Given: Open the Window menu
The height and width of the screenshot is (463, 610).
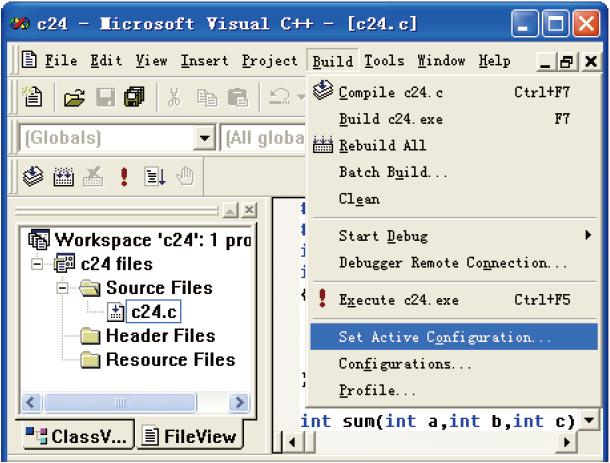Looking at the screenshot, I should click(441, 61).
